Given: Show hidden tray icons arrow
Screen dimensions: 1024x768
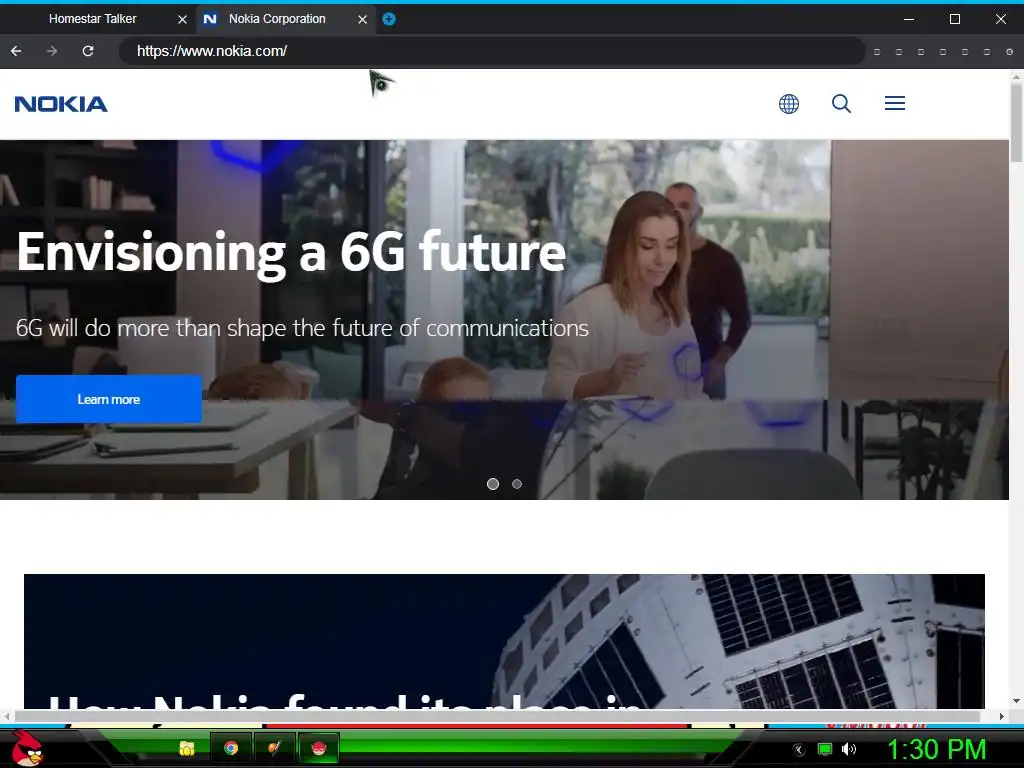Looking at the screenshot, I should (798, 750).
